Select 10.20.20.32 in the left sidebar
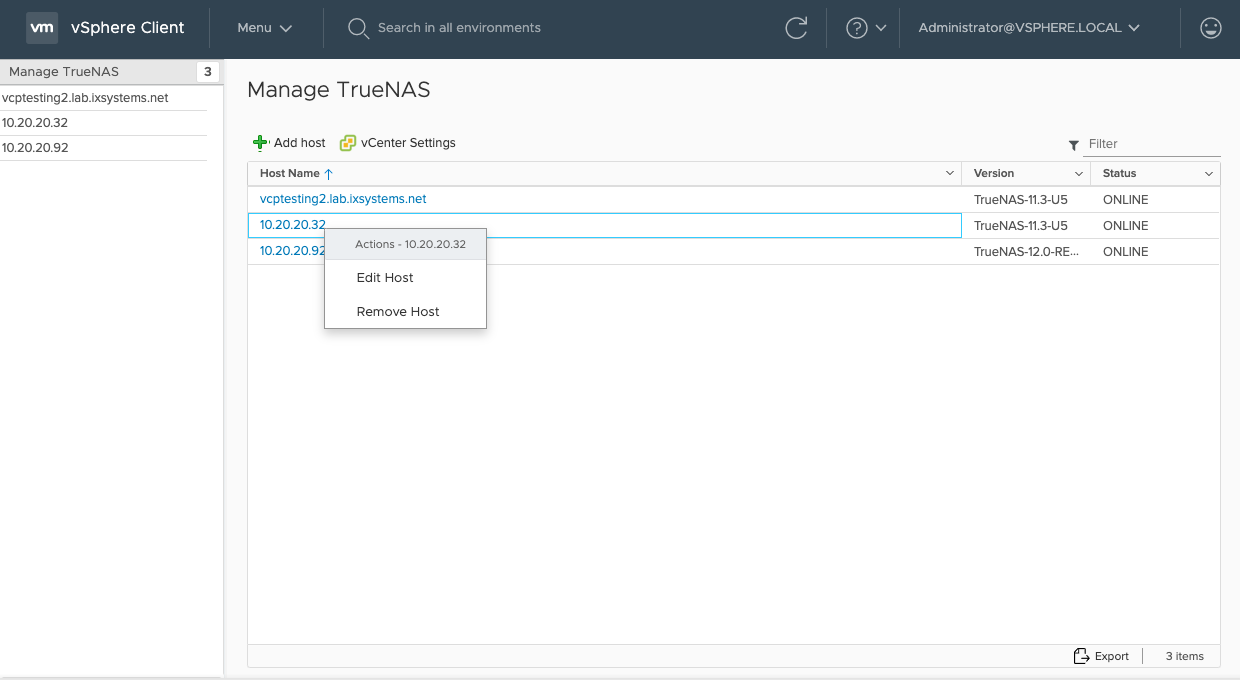1240x680 pixels. pyautogui.click(x=35, y=123)
